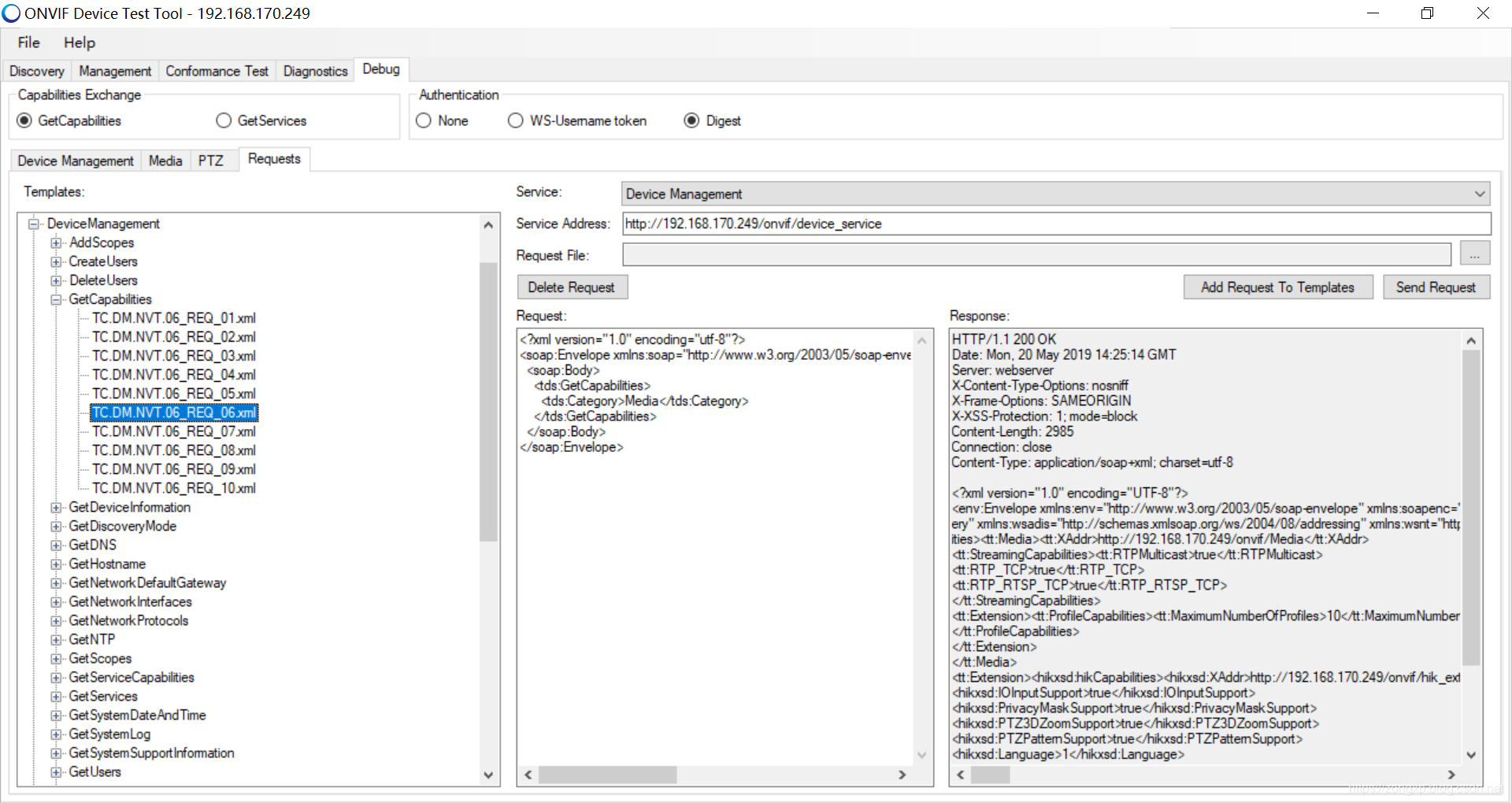This screenshot has width=1512, height=803.
Task: Open the Service dropdown list
Action: 1056,194
